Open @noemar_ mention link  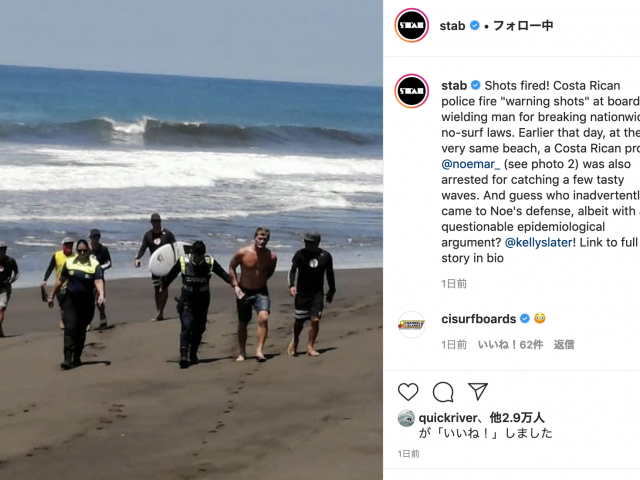(471, 164)
